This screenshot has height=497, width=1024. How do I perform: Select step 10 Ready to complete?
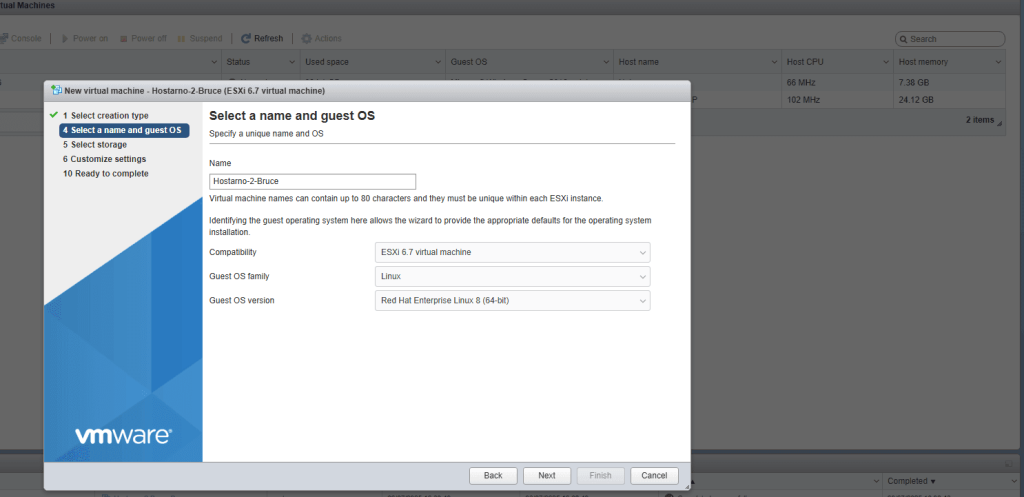pos(105,174)
